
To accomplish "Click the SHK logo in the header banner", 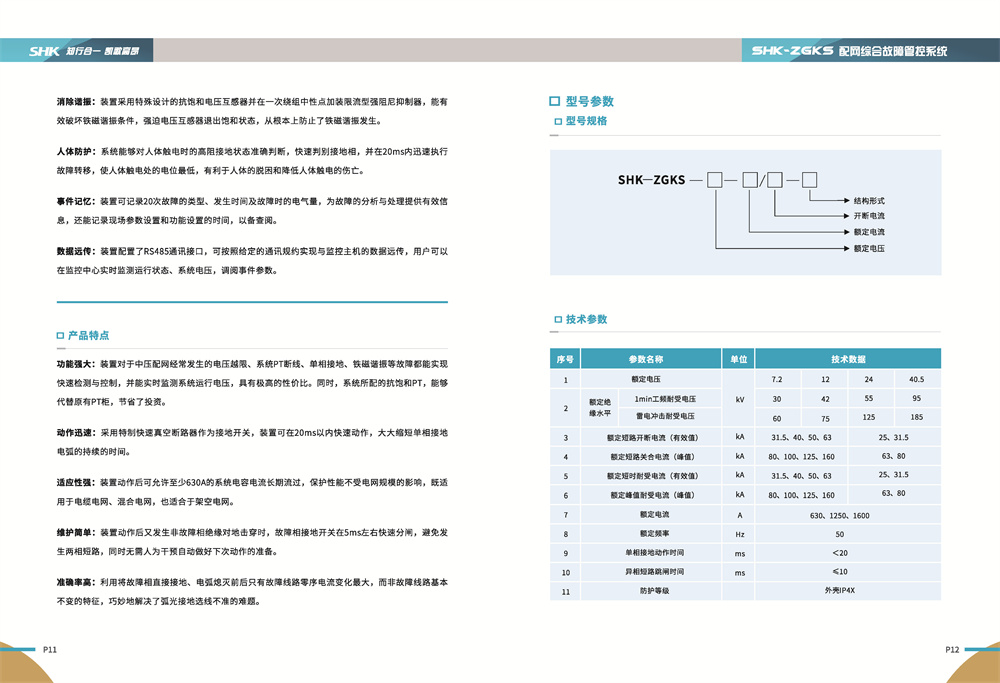I will pyautogui.click(x=44, y=51).
